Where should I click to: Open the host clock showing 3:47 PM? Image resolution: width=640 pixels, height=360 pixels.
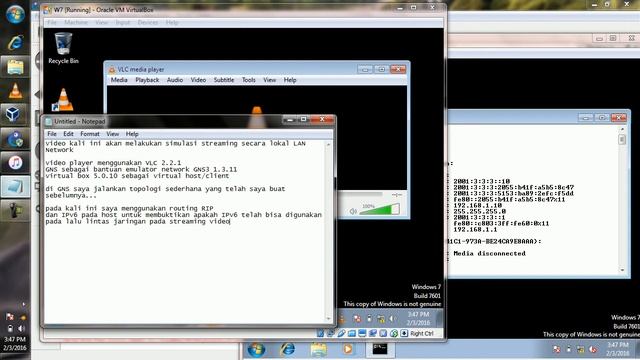coord(15,343)
